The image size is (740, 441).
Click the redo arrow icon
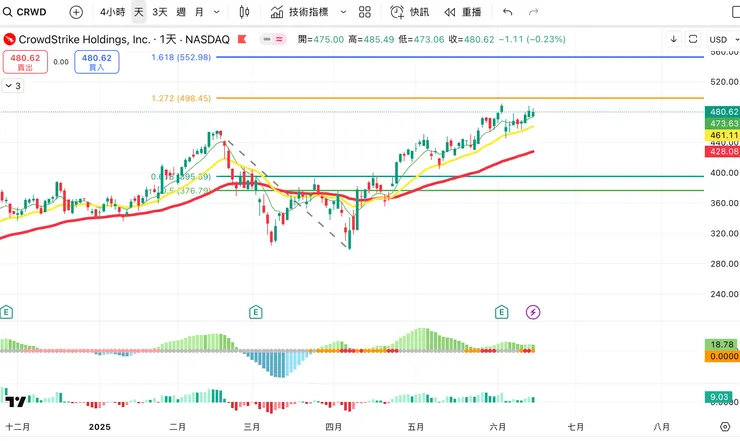pyautogui.click(x=533, y=12)
